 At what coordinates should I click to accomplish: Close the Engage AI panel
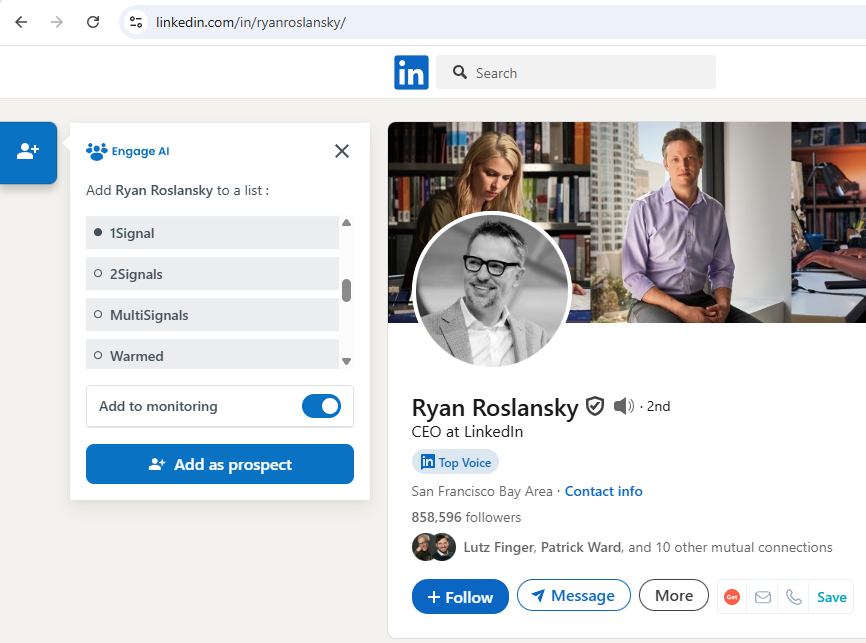[342, 151]
